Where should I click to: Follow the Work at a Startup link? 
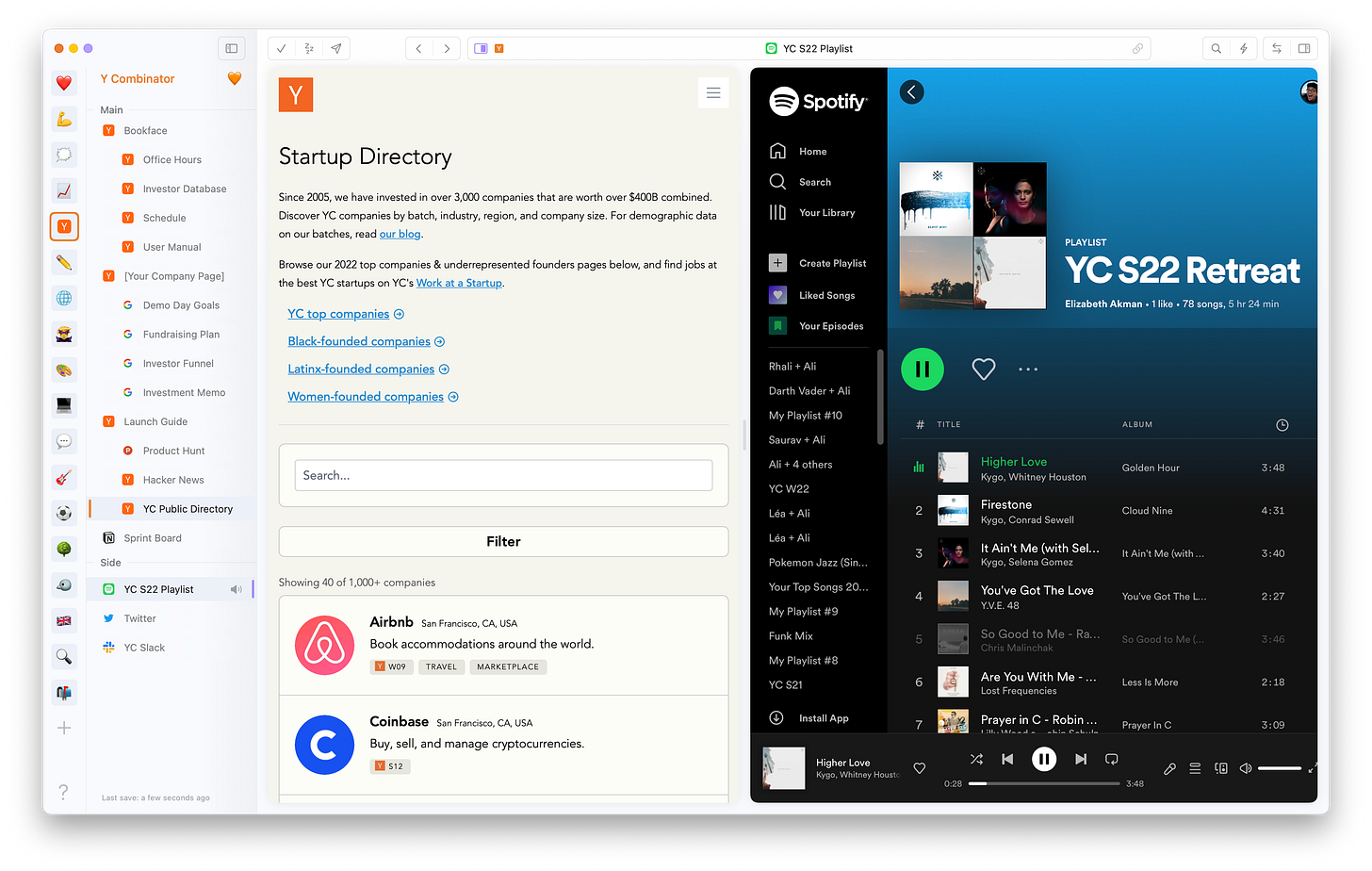459,283
